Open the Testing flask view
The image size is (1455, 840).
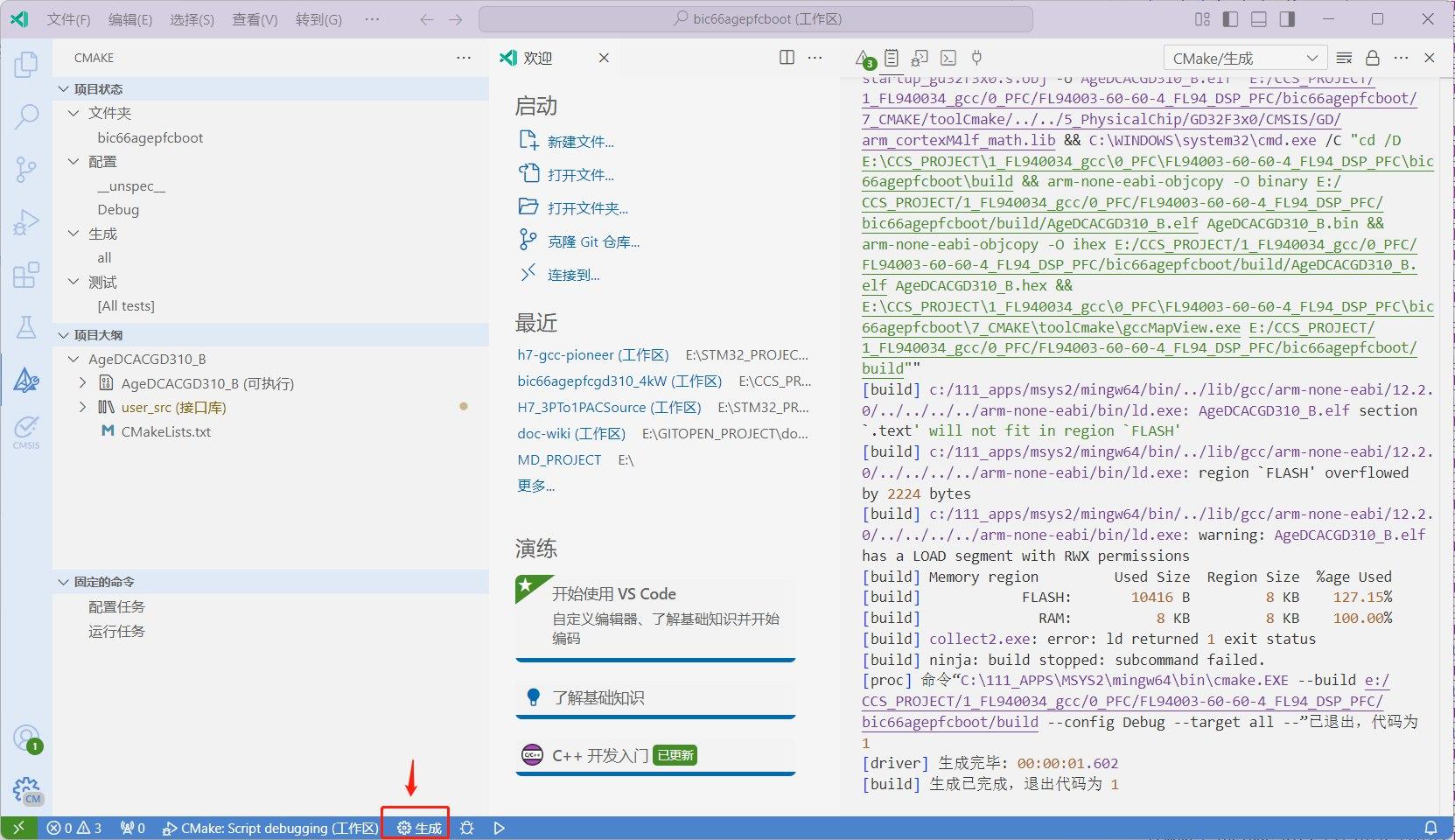(26, 327)
